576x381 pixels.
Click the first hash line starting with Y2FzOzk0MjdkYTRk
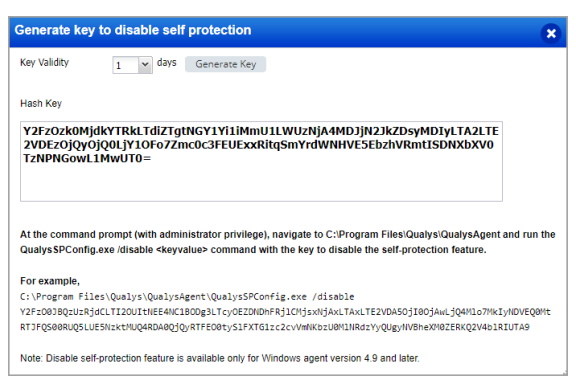coord(261,131)
